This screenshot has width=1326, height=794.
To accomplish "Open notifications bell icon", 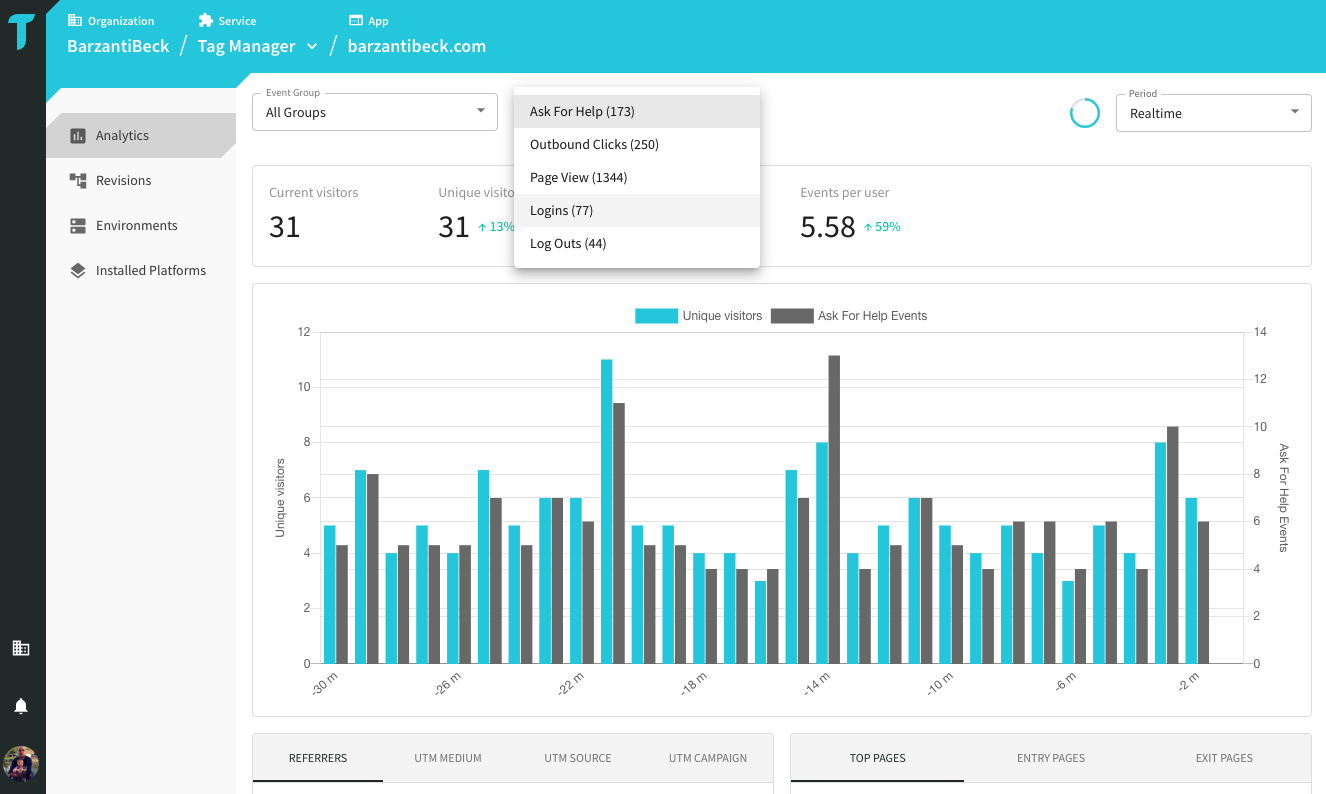I will pyautogui.click(x=21, y=706).
